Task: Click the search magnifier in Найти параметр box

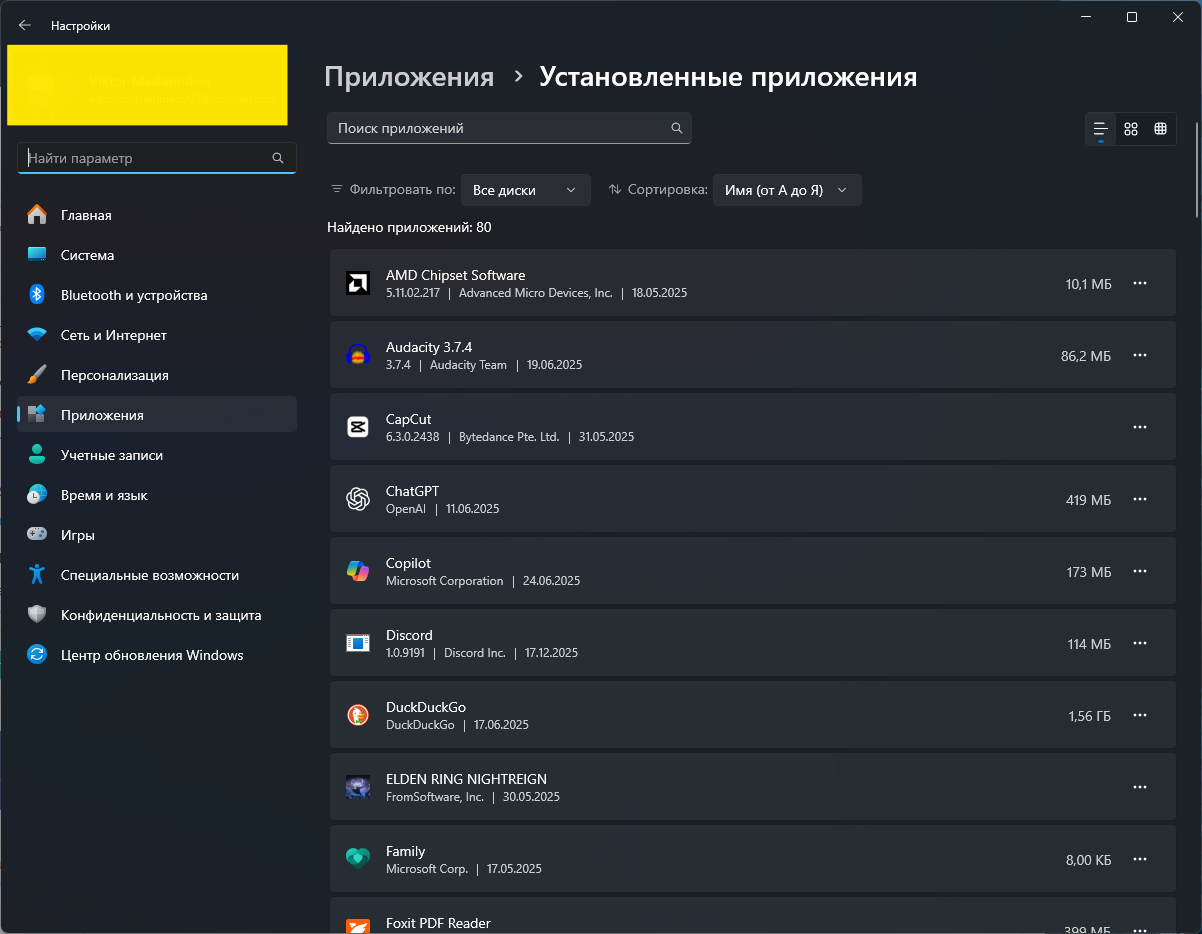Action: [x=278, y=158]
